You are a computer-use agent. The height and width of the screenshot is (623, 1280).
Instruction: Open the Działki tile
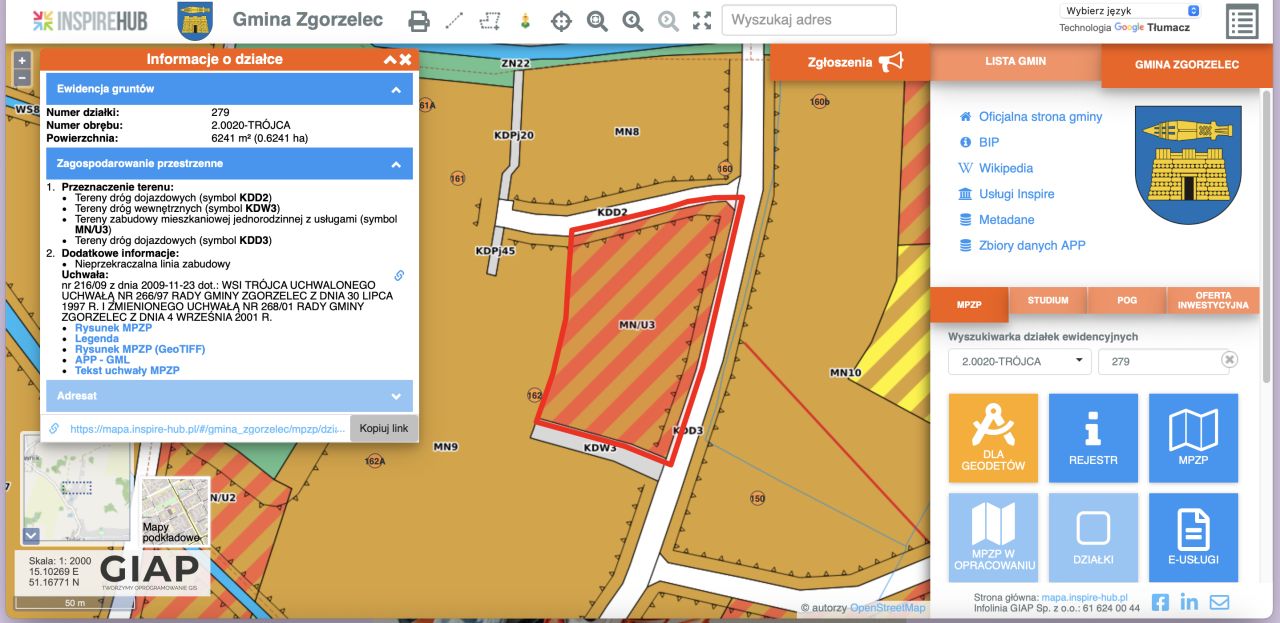tap(1093, 538)
